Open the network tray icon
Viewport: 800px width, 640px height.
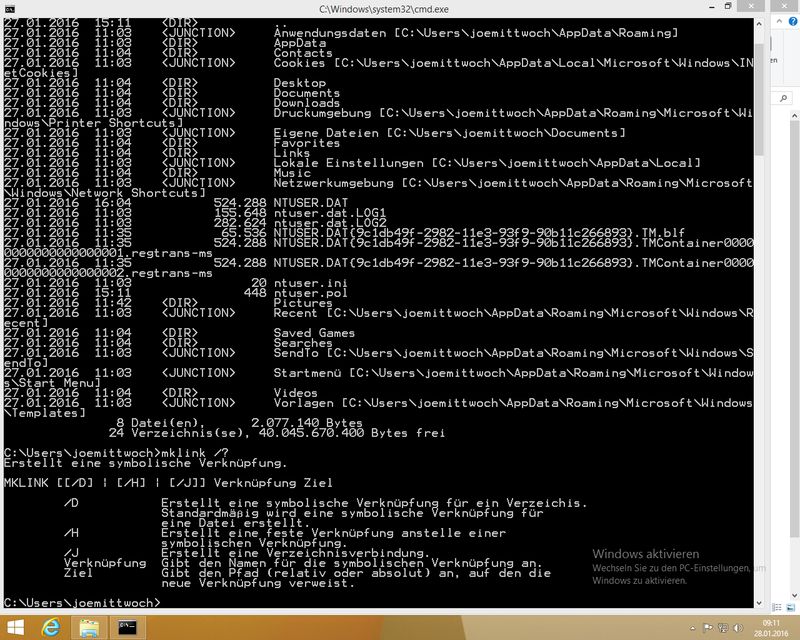pyautogui.click(x=723, y=628)
